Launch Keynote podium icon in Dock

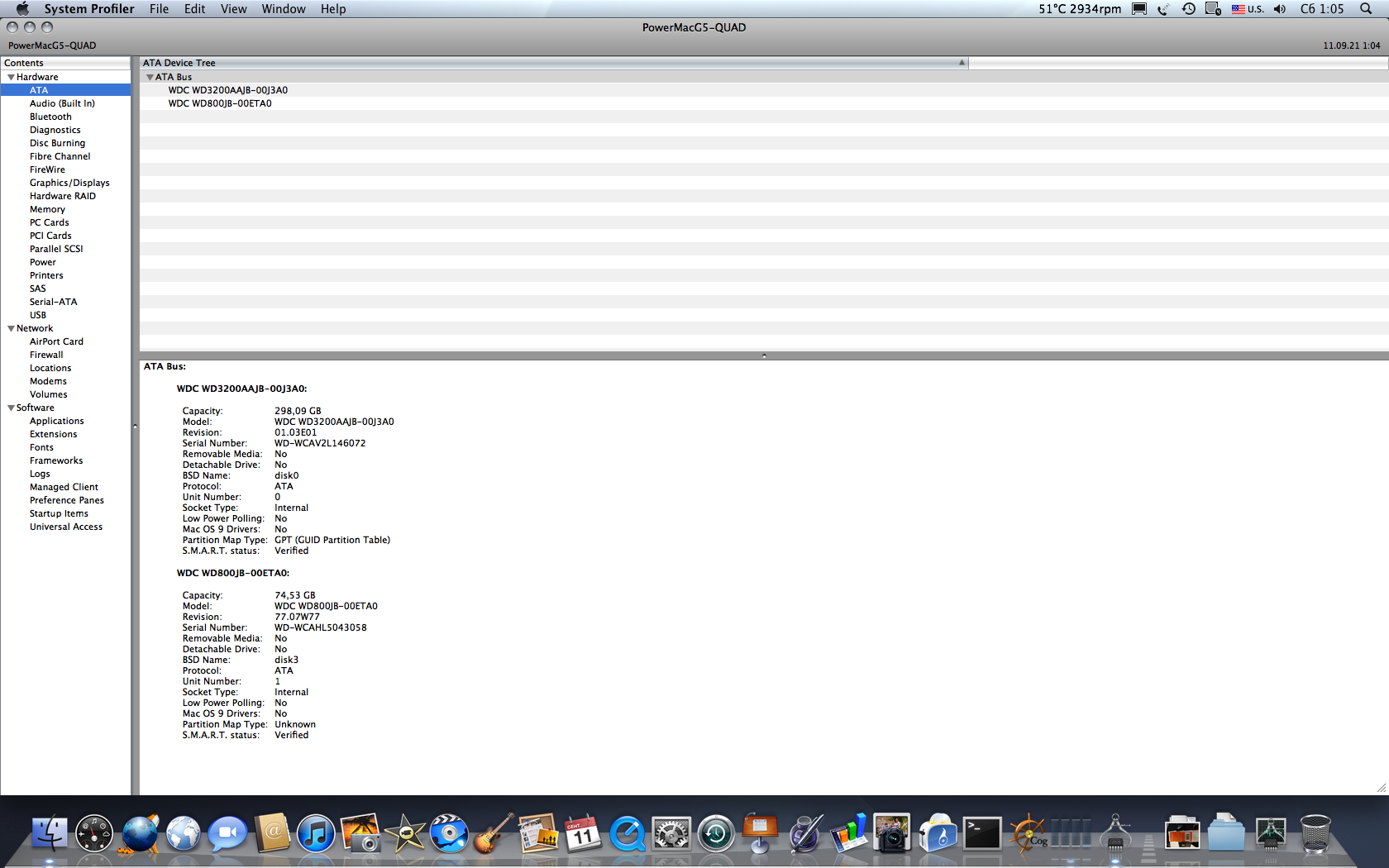[x=760, y=833]
